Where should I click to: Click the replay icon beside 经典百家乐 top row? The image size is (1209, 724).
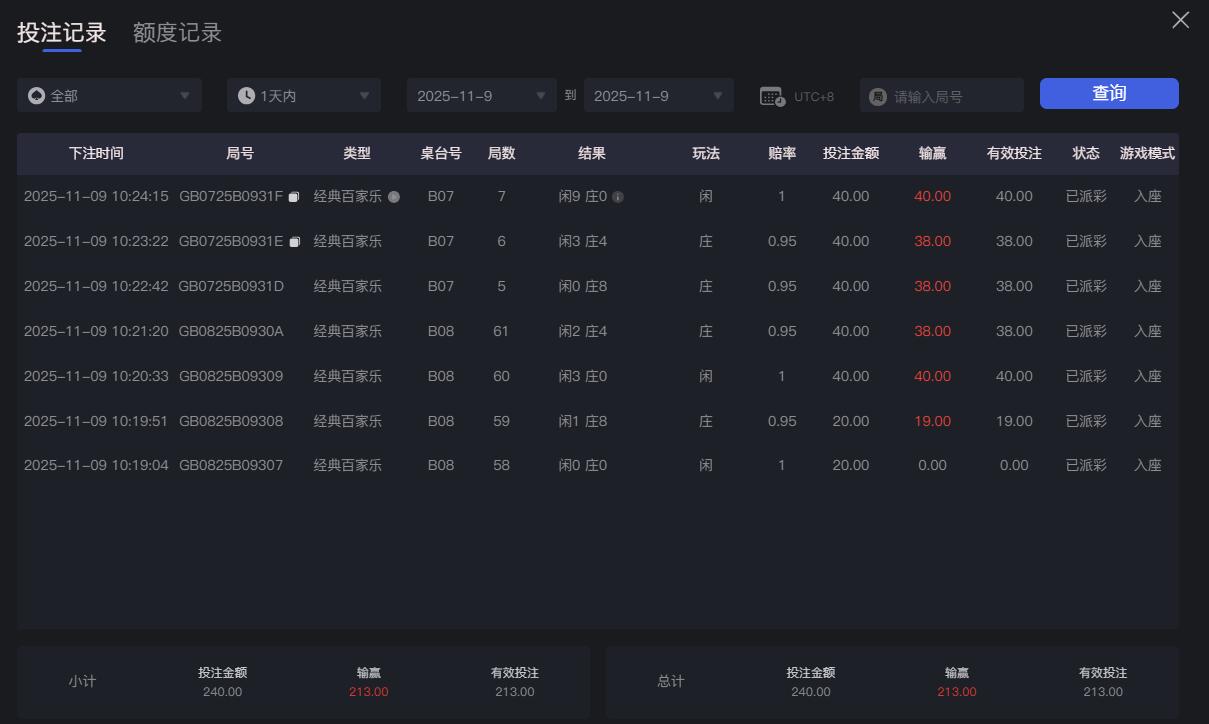point(394,197)
